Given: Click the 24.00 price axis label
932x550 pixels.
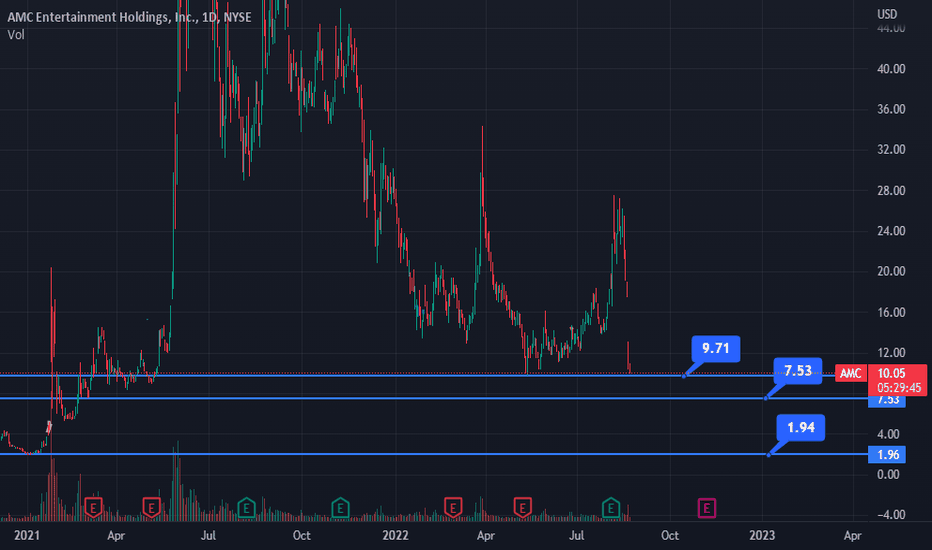Looking at the screenshot, I should (x=891, y=231).
